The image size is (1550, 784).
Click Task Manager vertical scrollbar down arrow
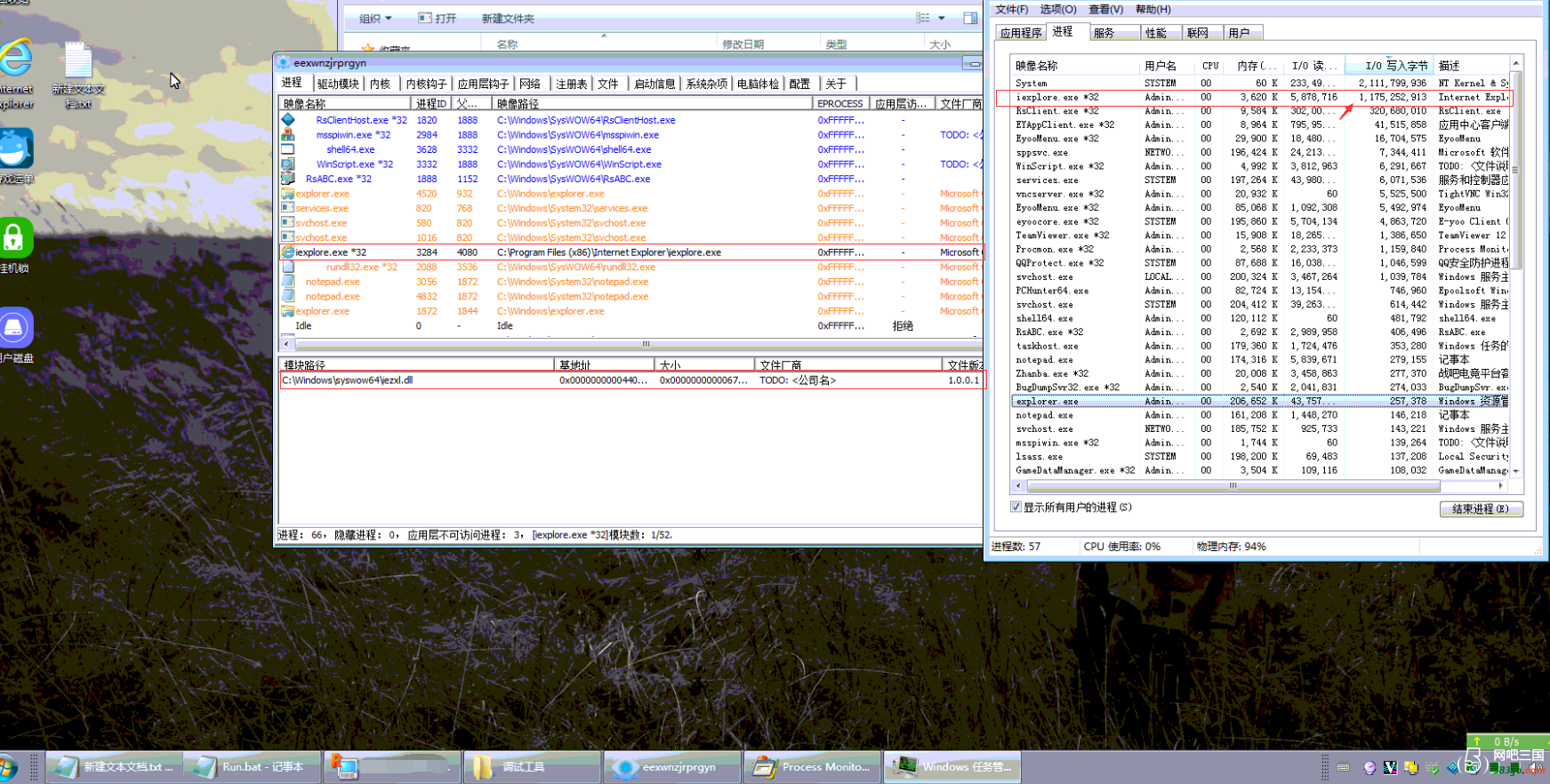click(1515, 471)
